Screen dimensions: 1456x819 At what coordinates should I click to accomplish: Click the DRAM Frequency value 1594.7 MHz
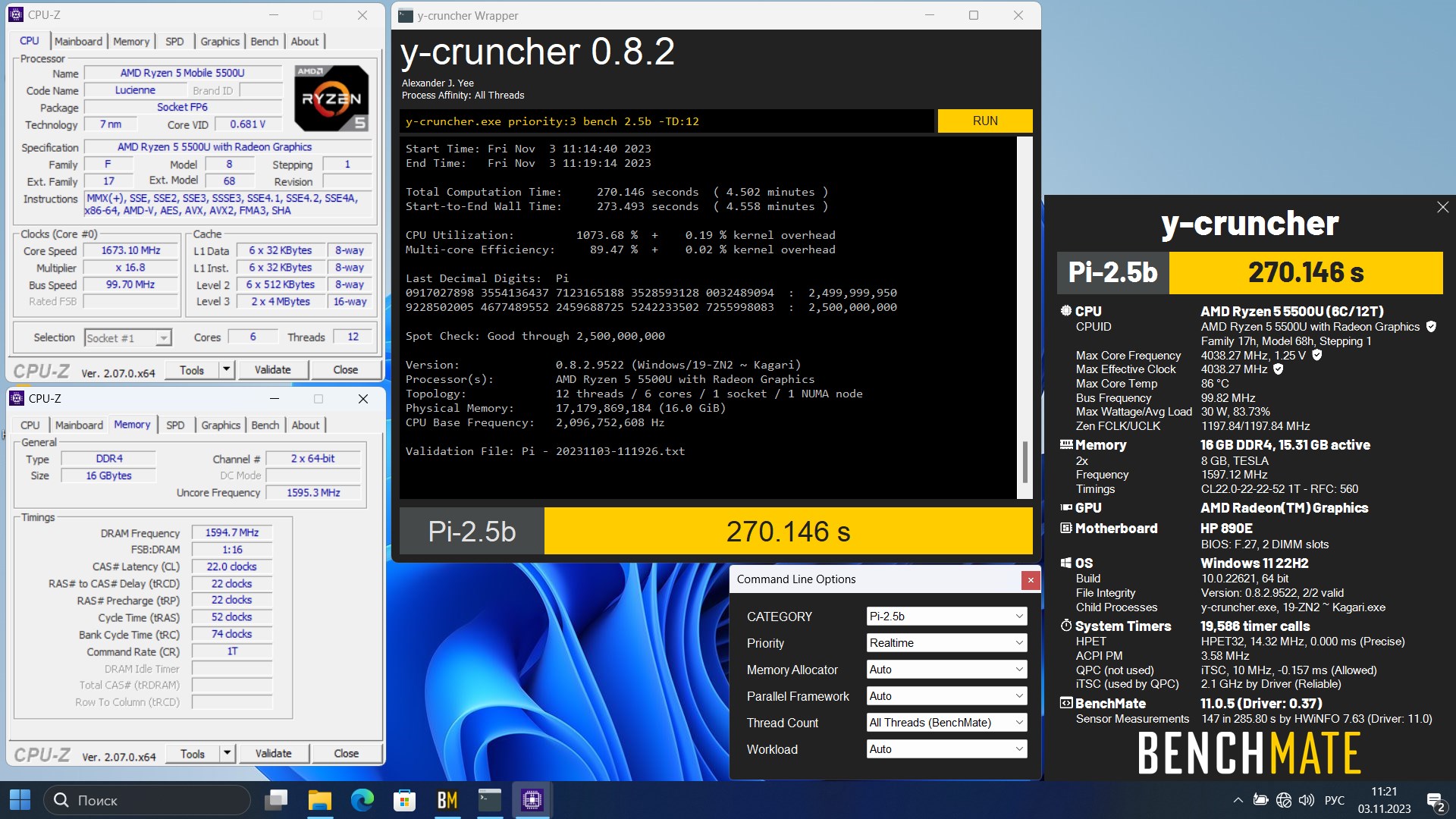click(x=232, y=533)
